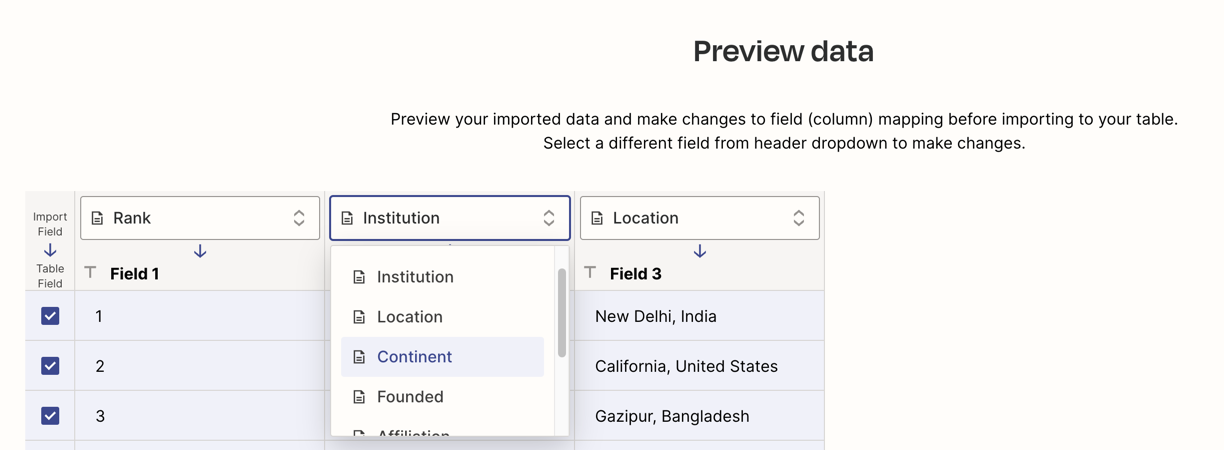
Task: Click the Preview data heading
Action: (783, 51)
